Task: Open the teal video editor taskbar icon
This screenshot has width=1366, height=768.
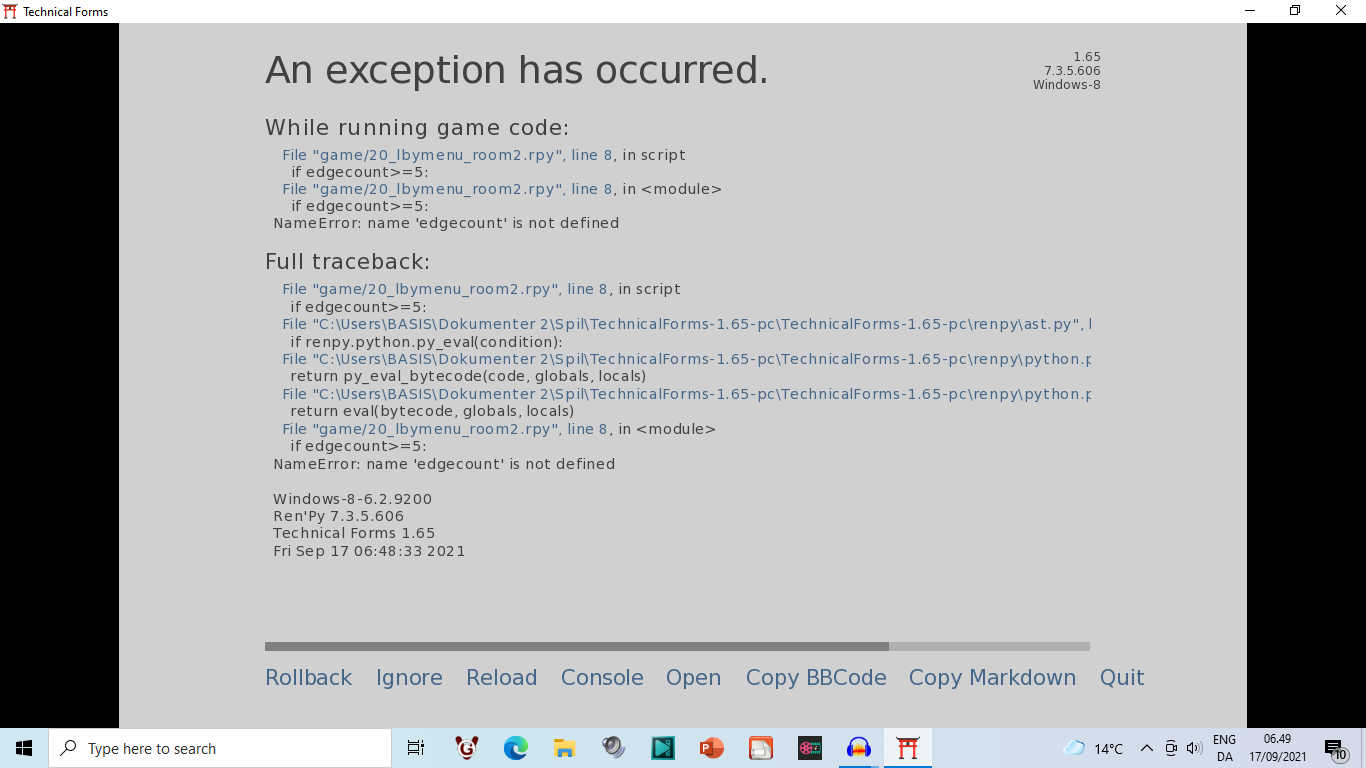Action: click(x=662, y=748)
